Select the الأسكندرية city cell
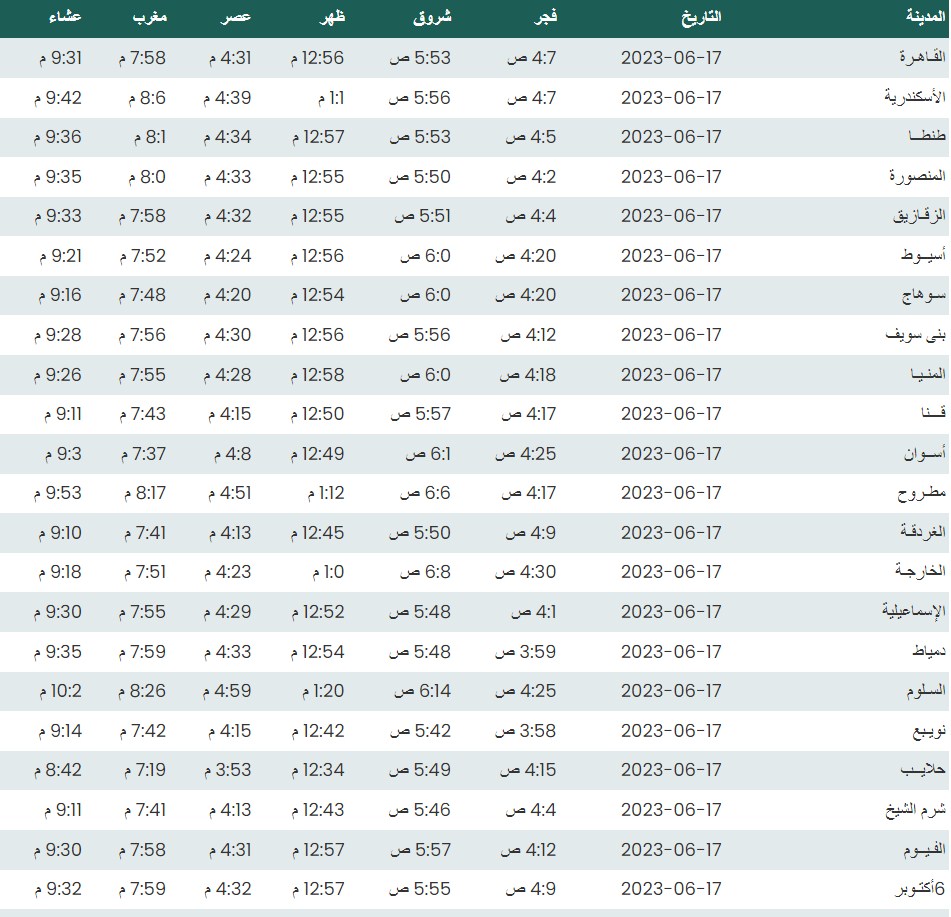The width and height of the screenshot is (951, 917). click(x=908, y=98)
